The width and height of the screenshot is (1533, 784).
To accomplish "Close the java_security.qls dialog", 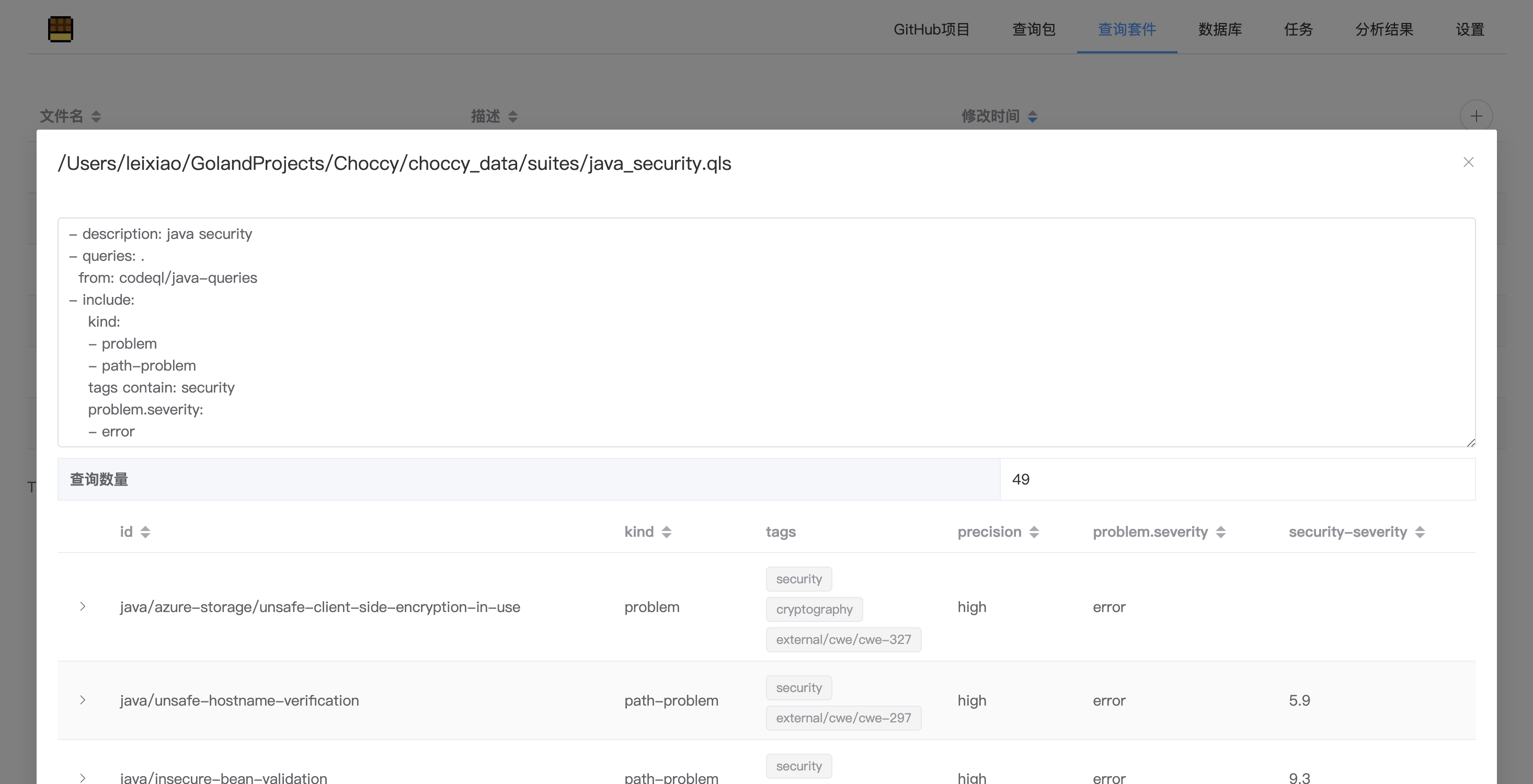I will pyautogui.click(x=1468, y=163).
